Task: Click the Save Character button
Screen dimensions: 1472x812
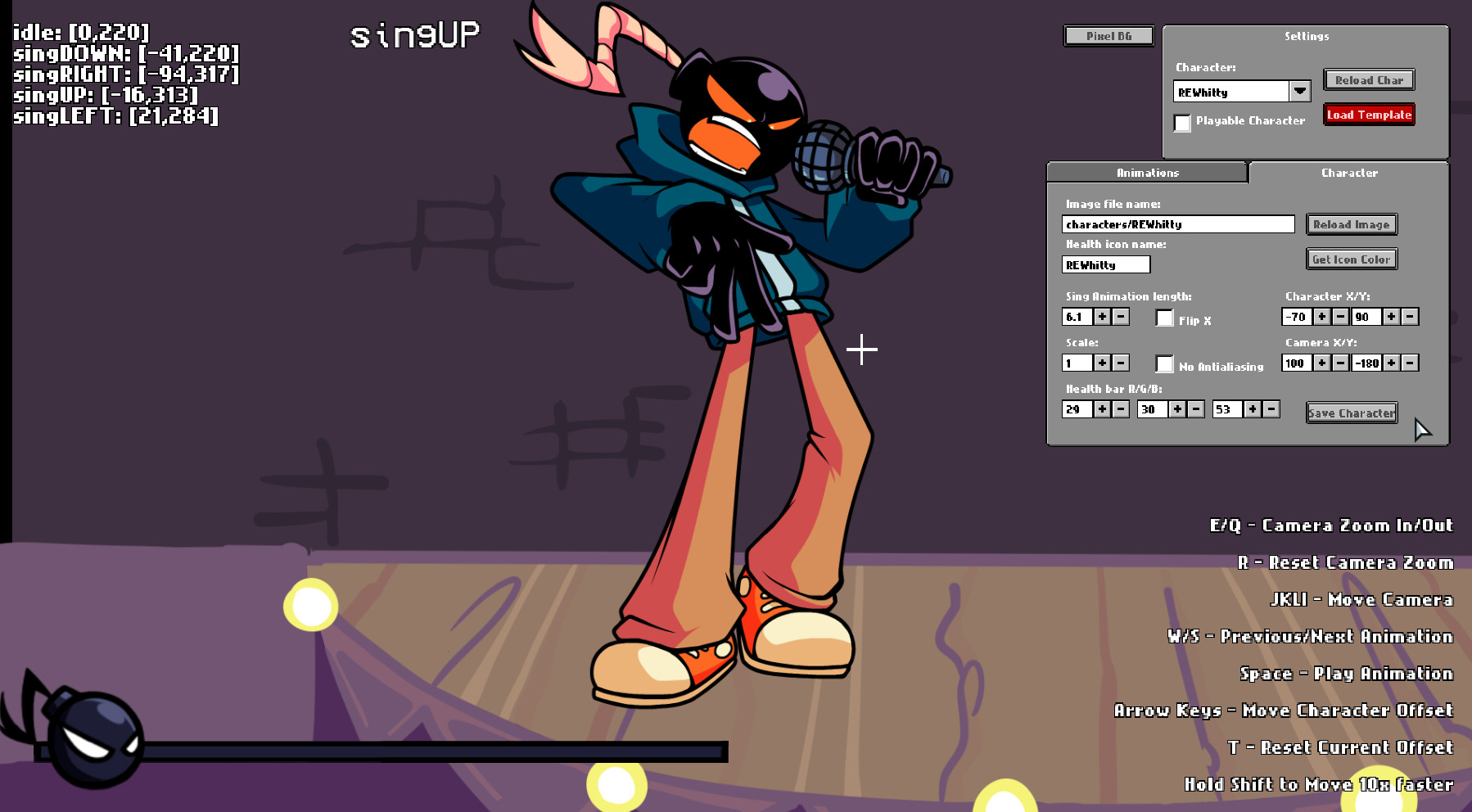Action: click(x=1352, y=413)
